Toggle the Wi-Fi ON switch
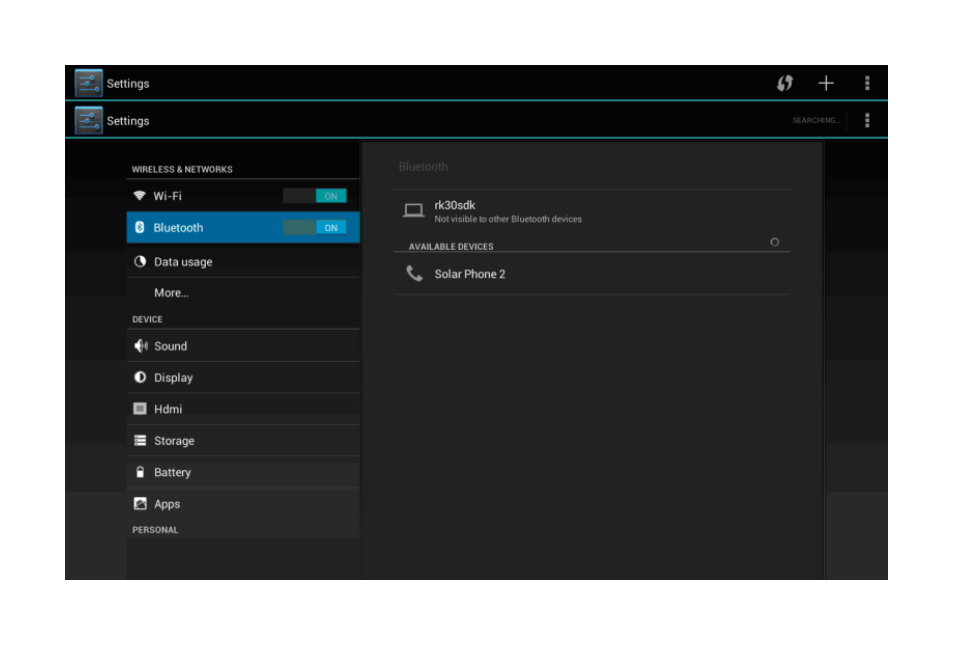This screenshot has height=652, width=953. click(x=315, y=196)
